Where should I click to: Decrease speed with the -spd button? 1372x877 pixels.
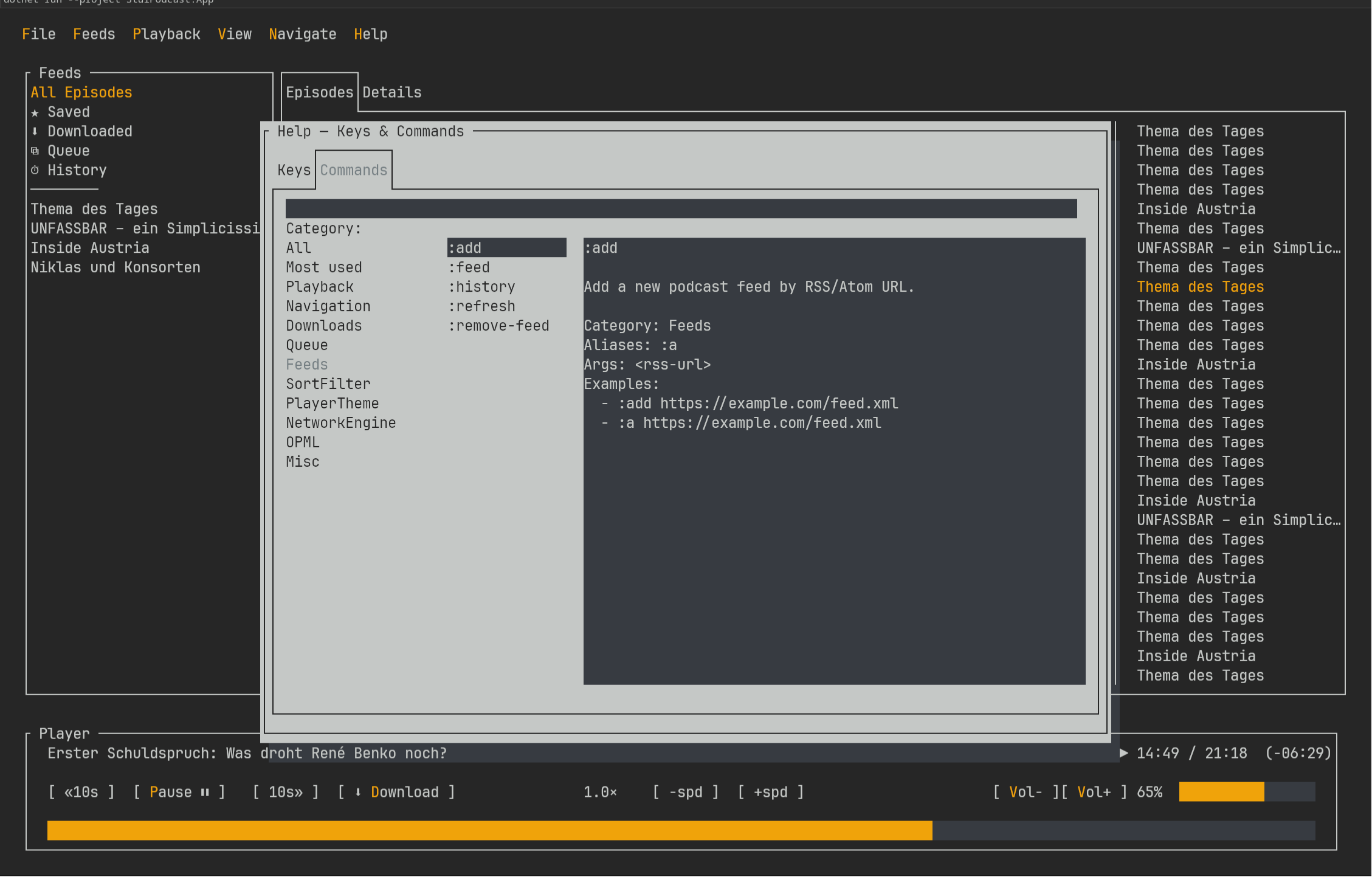click(686, 792)
